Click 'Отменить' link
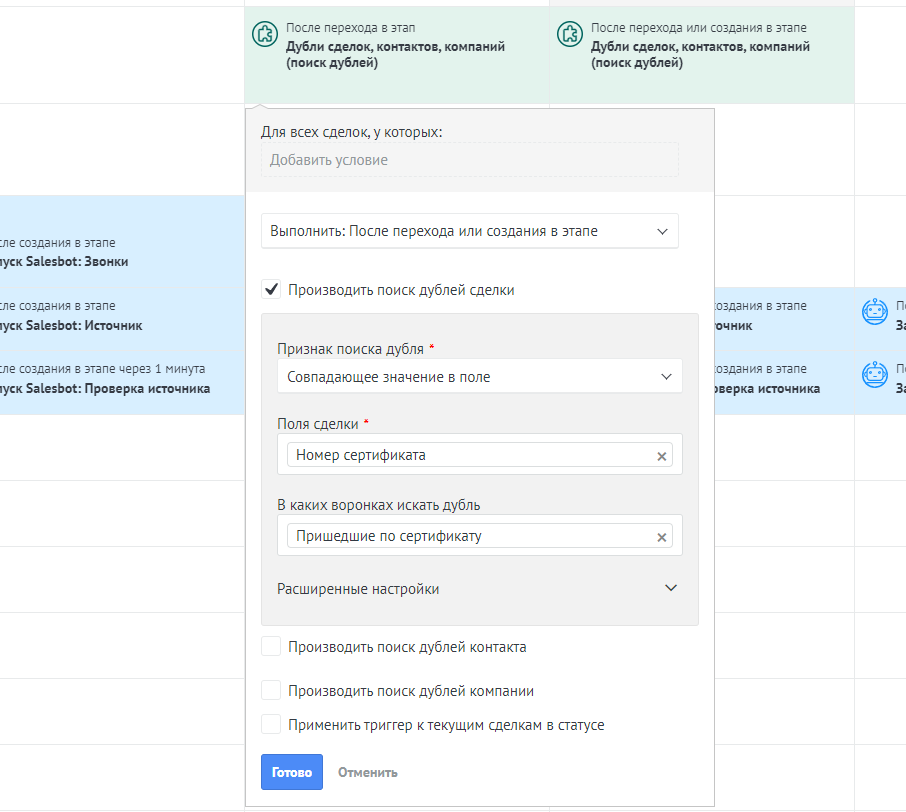Image resolution: width=906 pixels, height=812 pixels. (x=367, y=772)
